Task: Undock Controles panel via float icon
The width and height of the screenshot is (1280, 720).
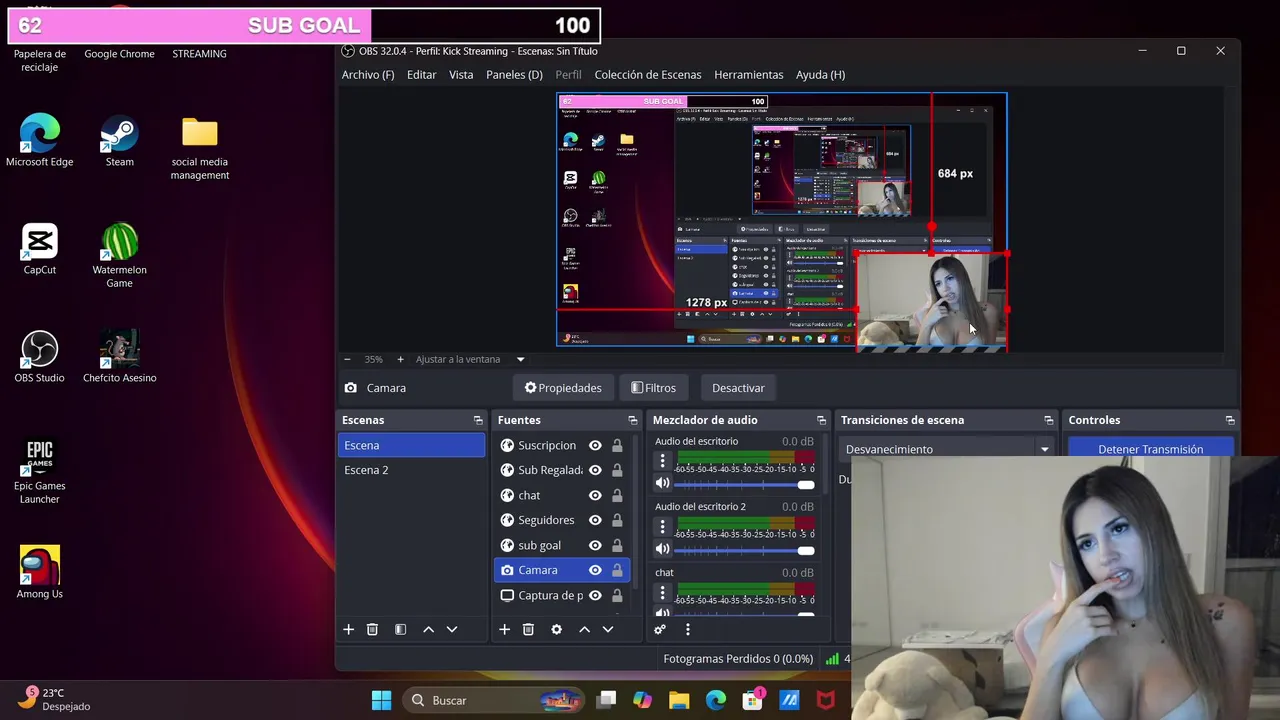Action: click(x=1230, y=420)
